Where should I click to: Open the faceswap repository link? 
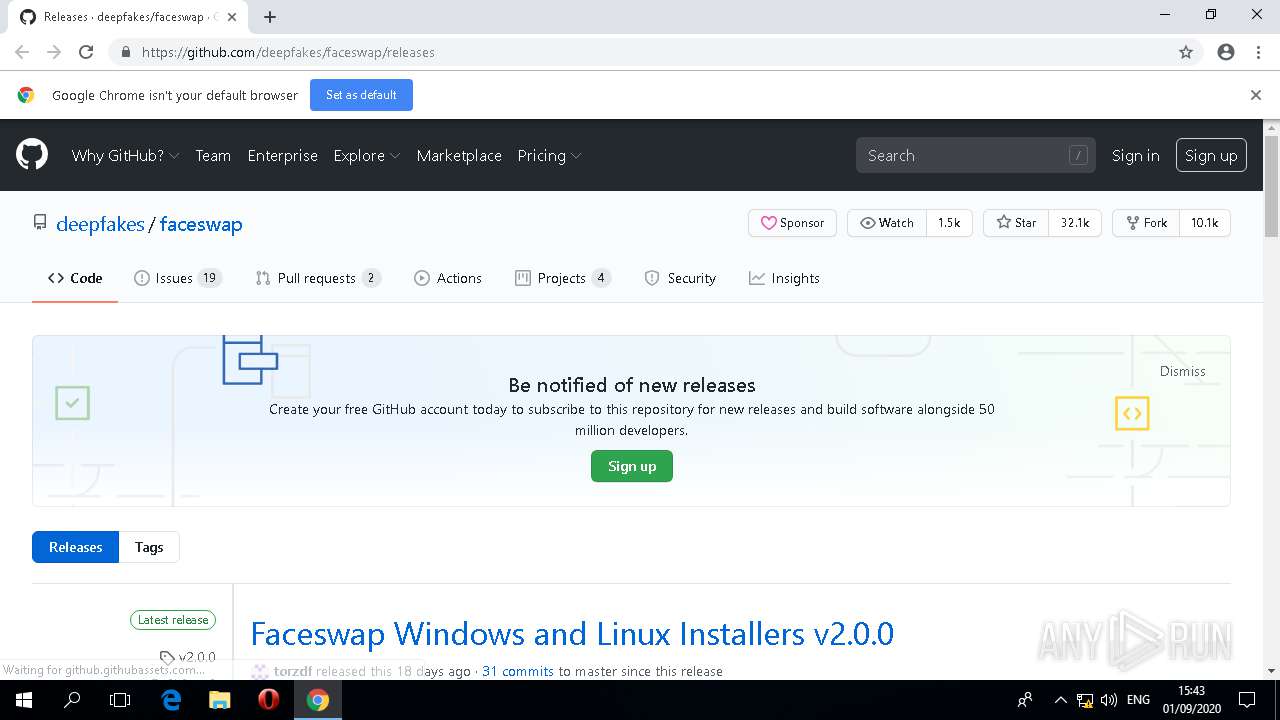pyautogui.click(x=201, y=224)
